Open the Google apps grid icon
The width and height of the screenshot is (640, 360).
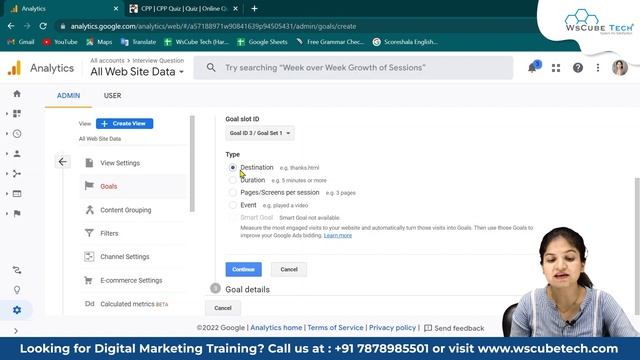pyautogui.click(x=556, y=68)
